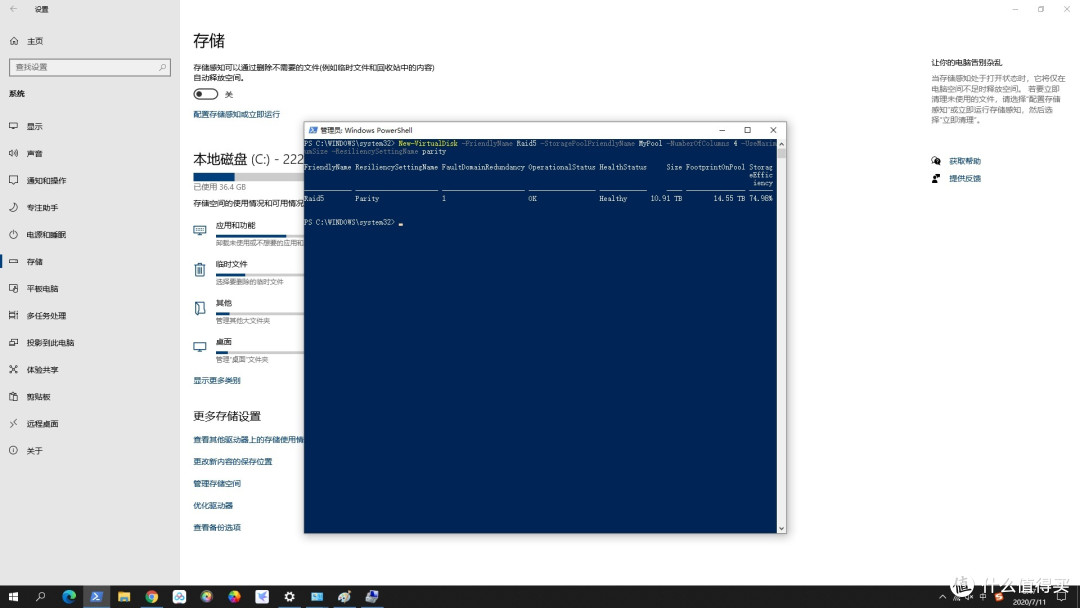1080x608 pixels.
Task: Turn on the 存储感知 toggle
Action: tap(205, 93)
